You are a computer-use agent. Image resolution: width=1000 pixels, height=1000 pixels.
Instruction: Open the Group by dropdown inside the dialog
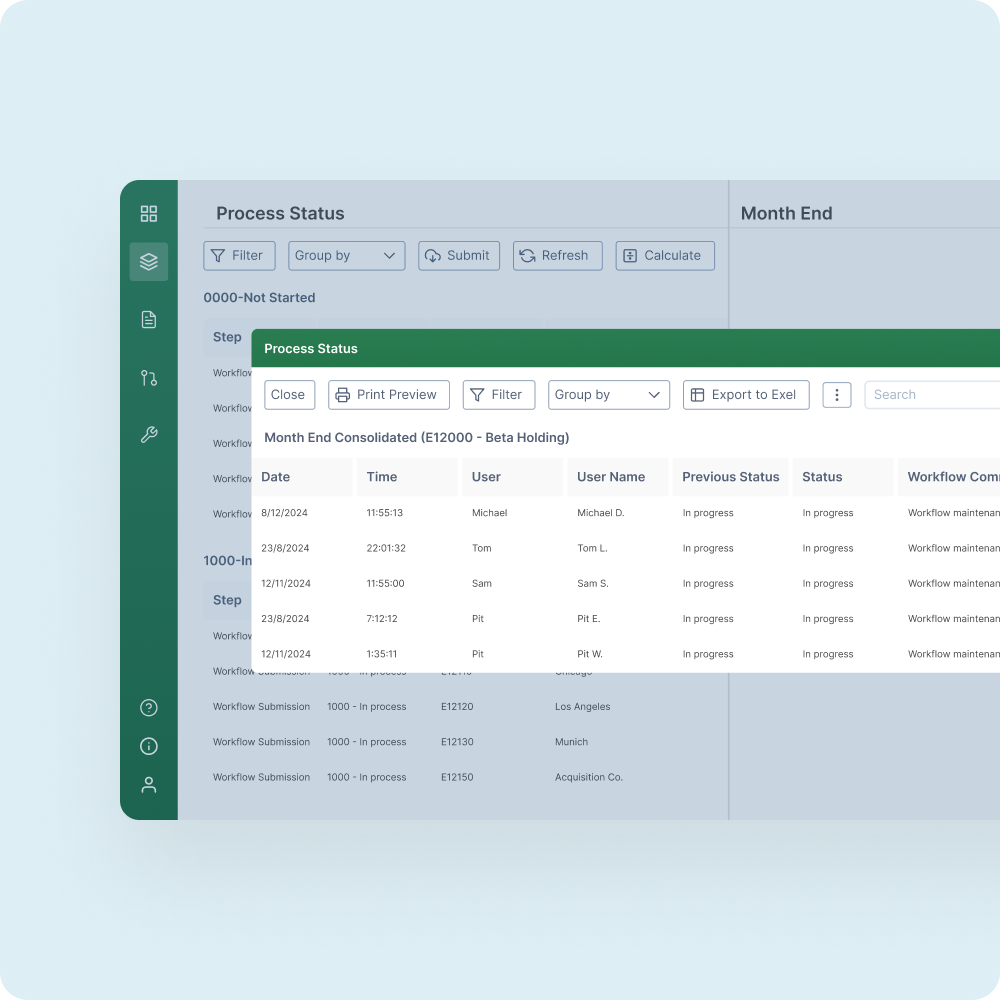[608, 394]
